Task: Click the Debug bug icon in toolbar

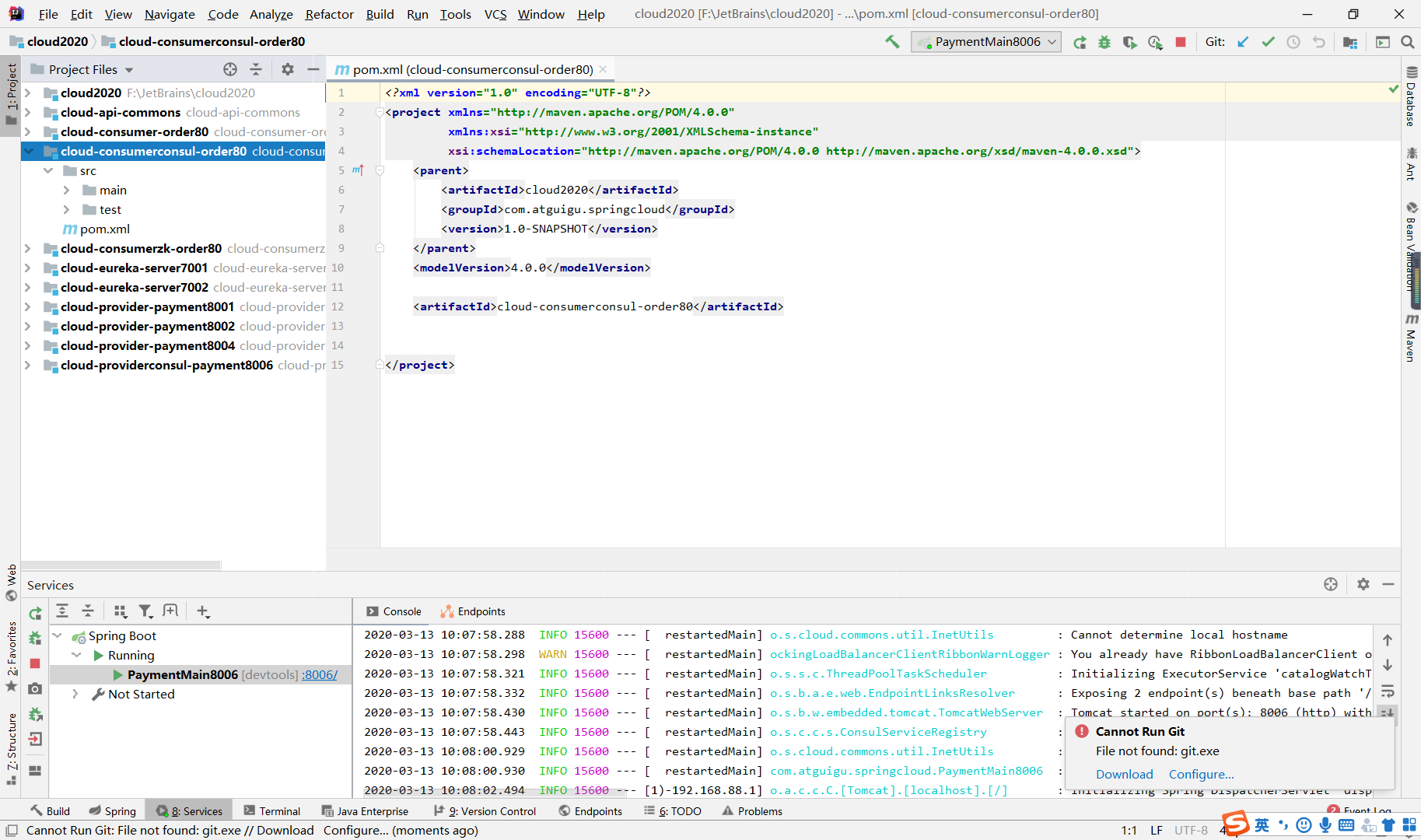Action: click(x=1104, y=42)
